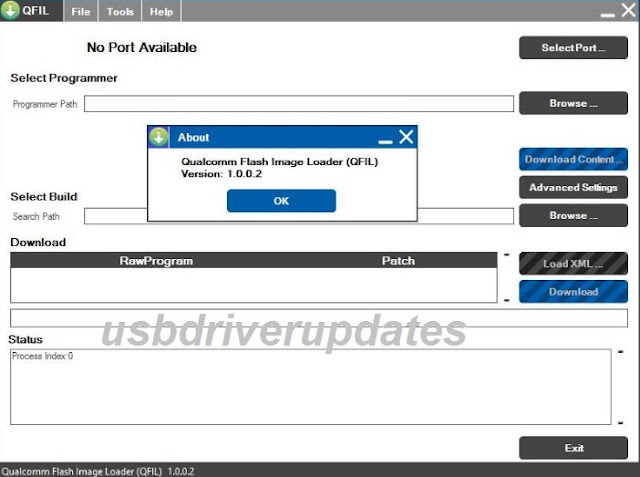
Task: Open the File menu
Action: click(x=80, y=11)
